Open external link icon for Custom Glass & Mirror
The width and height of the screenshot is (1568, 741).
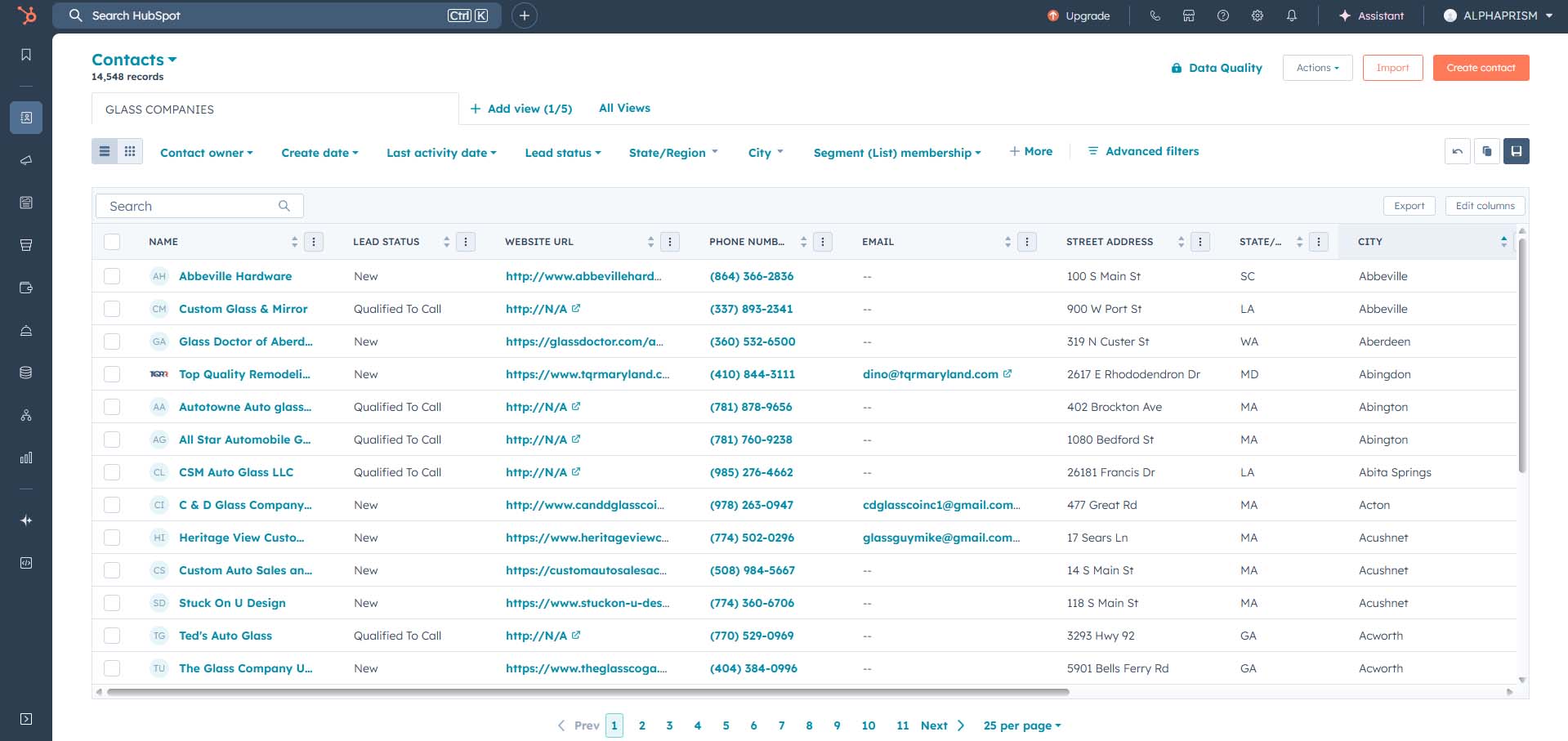pyautogui.click(x=576, y=309)
